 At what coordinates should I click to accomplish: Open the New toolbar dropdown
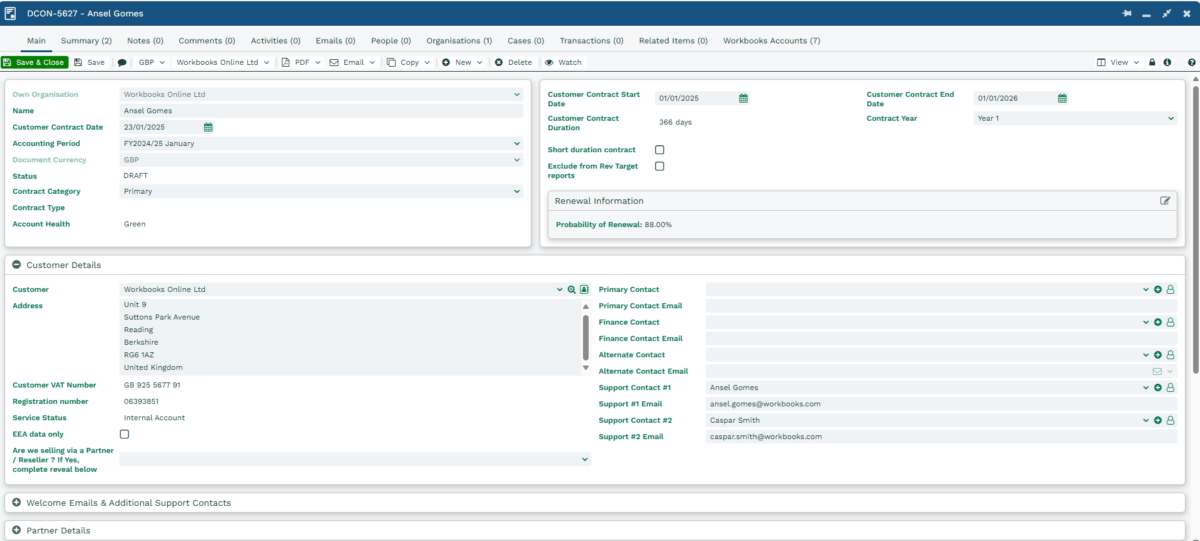coord(462,62)
